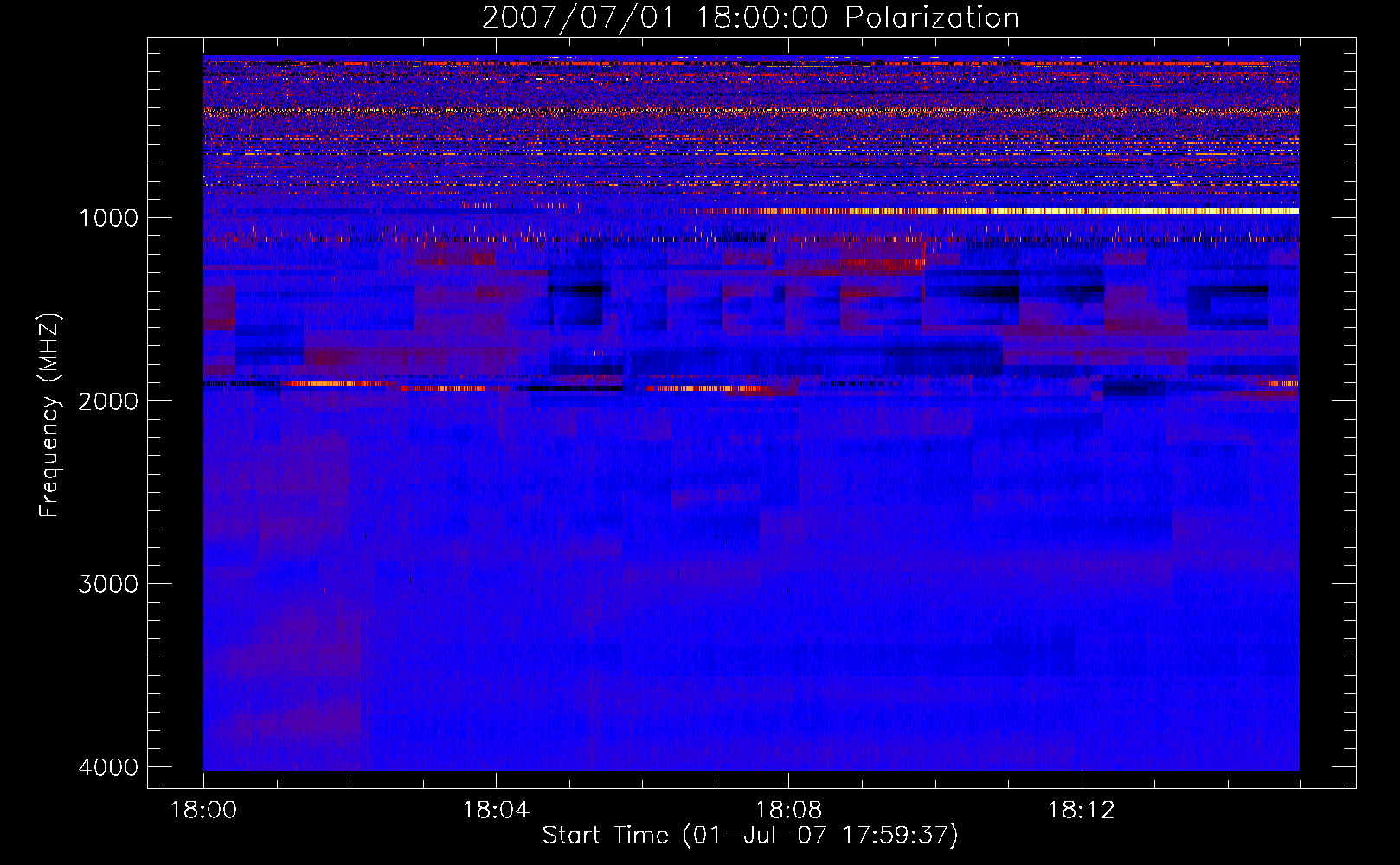
Task: Click the 'Start Time (01-Jul-07 17:59:37)' label
Action: pos(750,836)
